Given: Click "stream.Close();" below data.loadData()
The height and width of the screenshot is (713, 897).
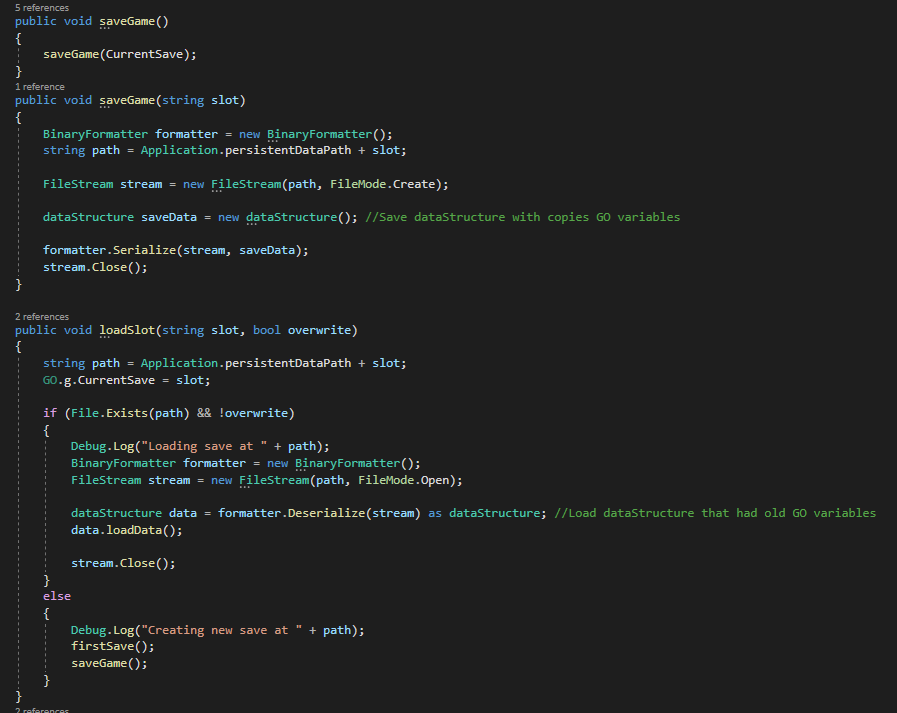Looking at the screenshot, I should tap(123, 564).
